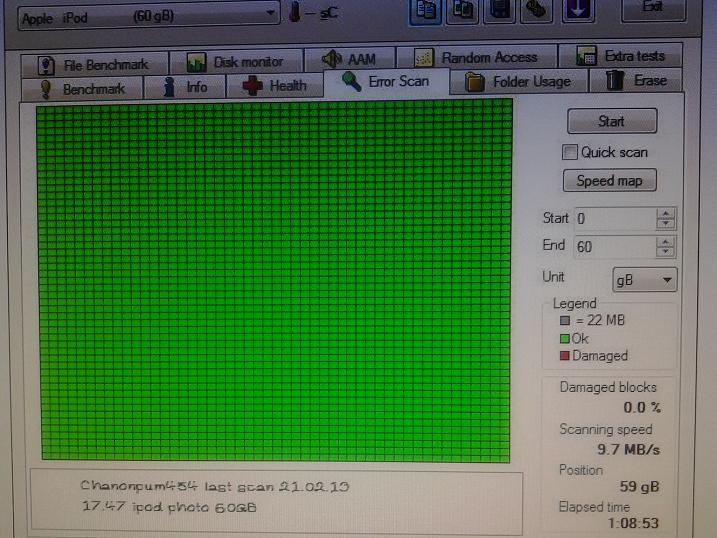Click inside the End value field
Screen dimensions: 717x538
[x=612, y=247]
